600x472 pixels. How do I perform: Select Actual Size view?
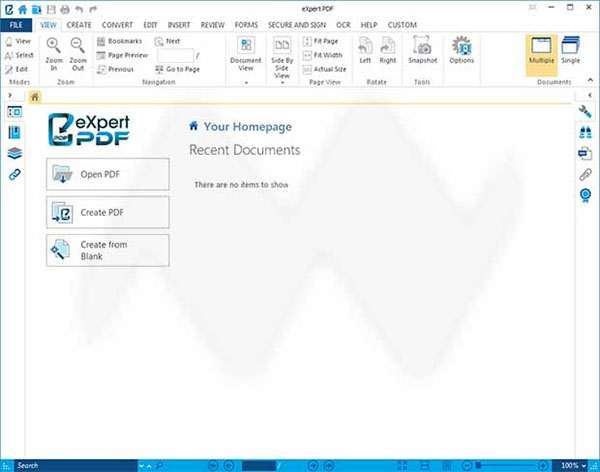click(x=324, y=69)
